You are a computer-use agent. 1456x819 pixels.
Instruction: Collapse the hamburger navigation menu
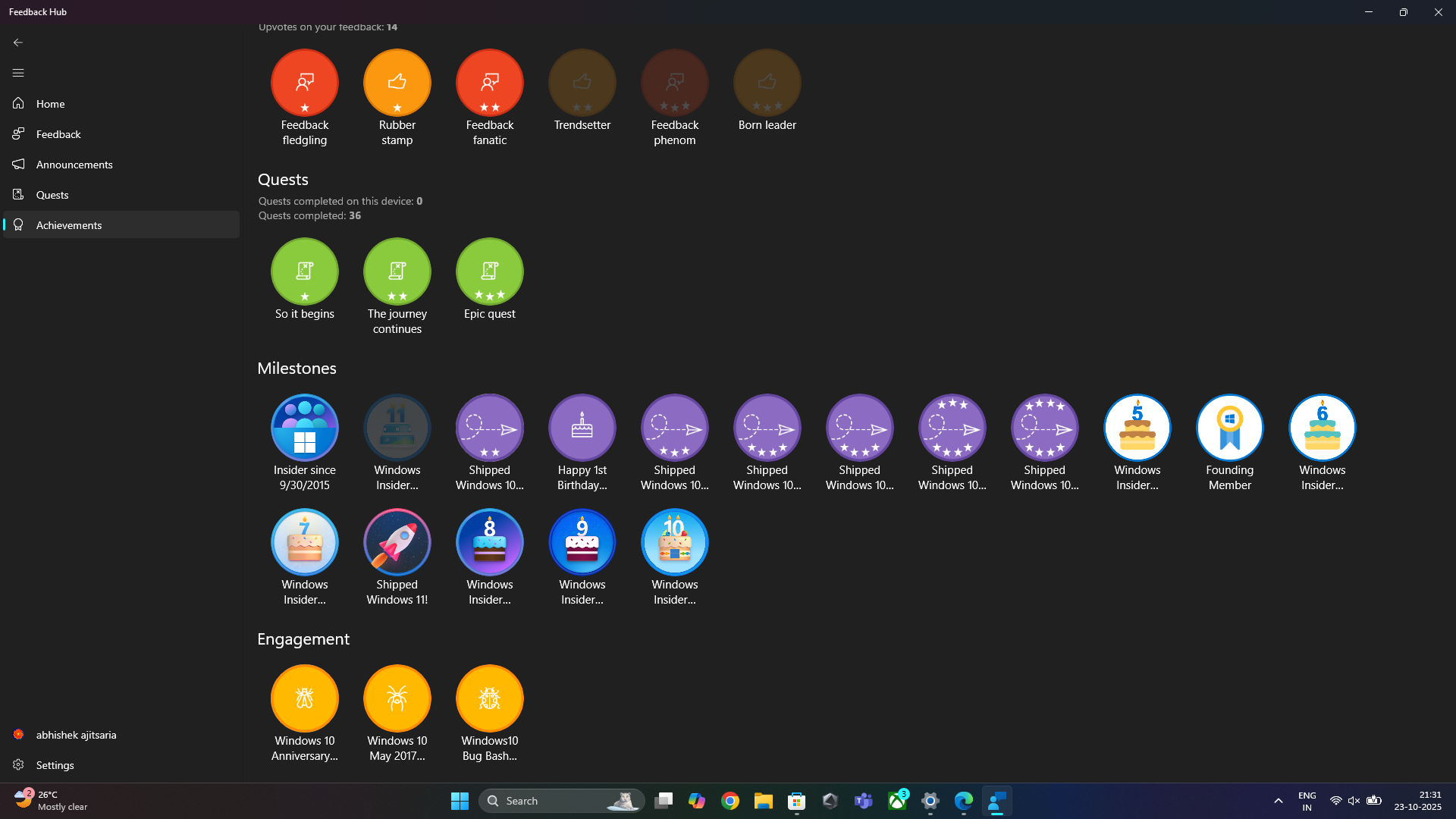coord(18,73)
